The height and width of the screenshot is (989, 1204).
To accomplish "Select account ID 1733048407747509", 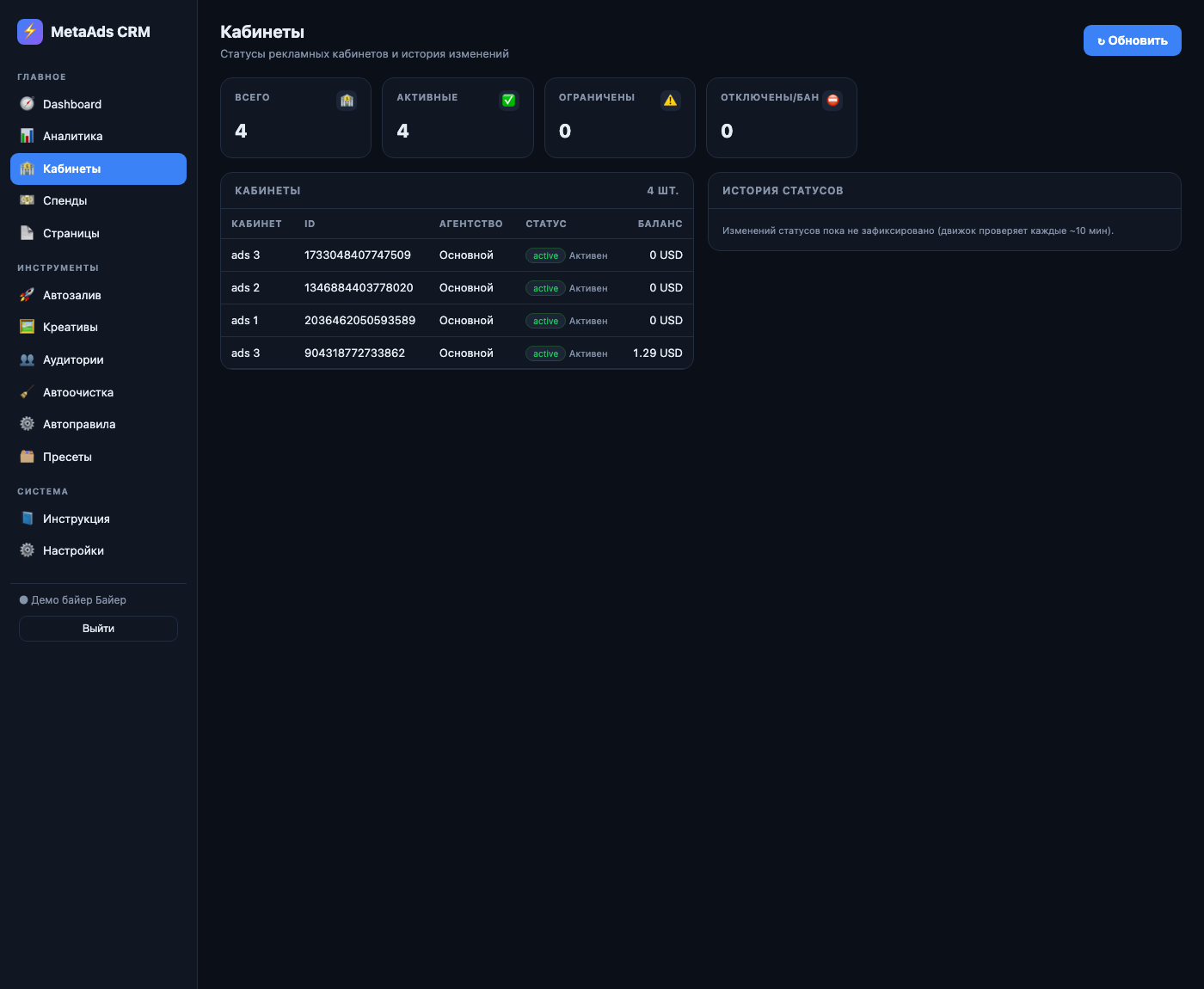I will [x=358, y=255].
